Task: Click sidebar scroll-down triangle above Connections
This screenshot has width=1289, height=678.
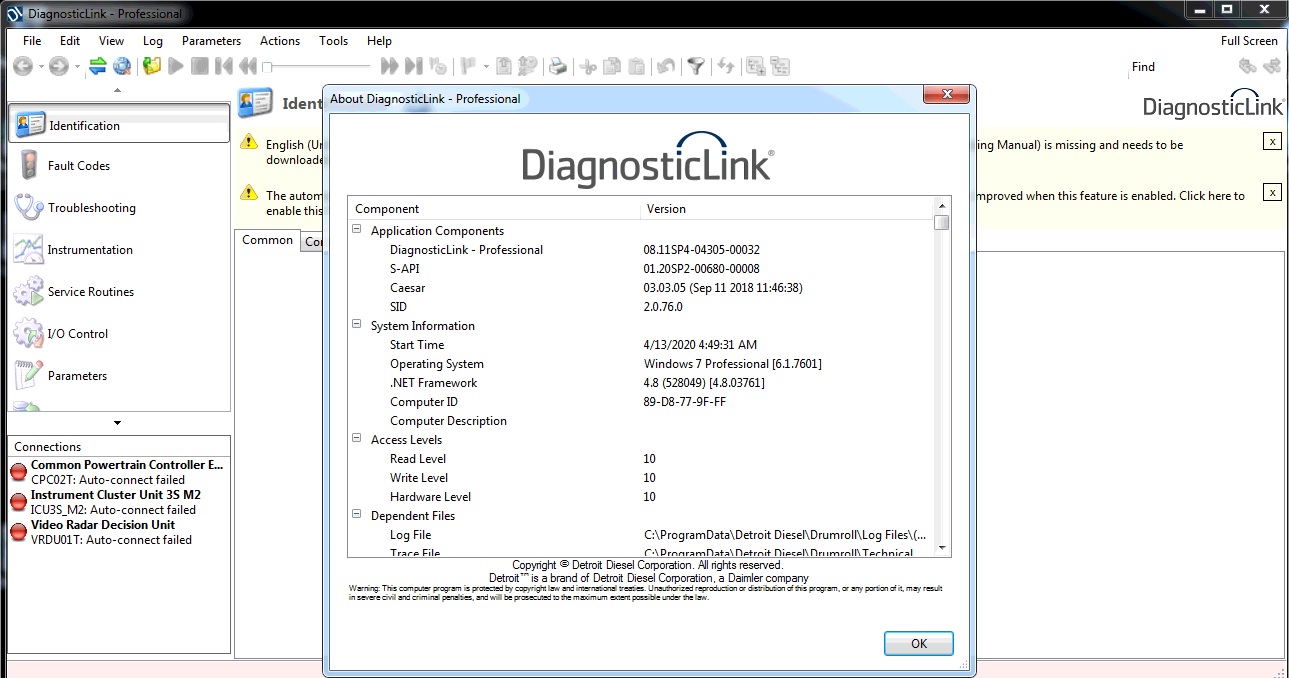Action: click(x=118, y=423)
